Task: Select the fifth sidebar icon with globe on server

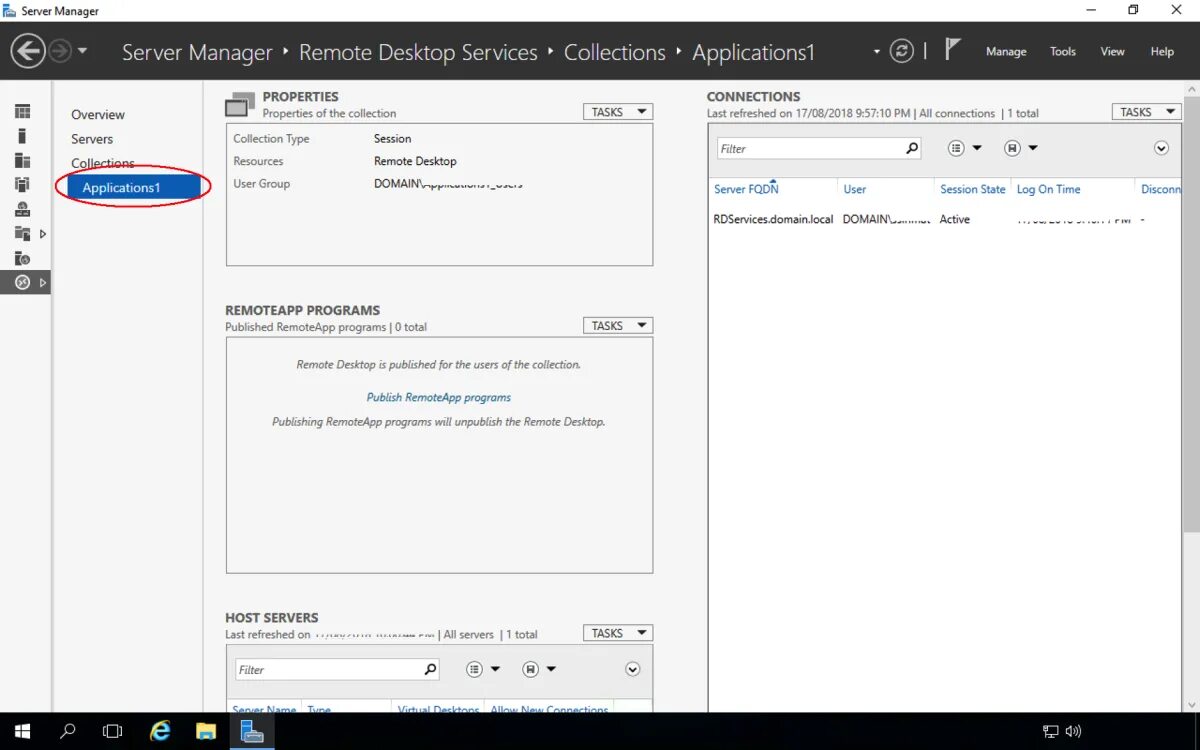Action: pos(22,209)
